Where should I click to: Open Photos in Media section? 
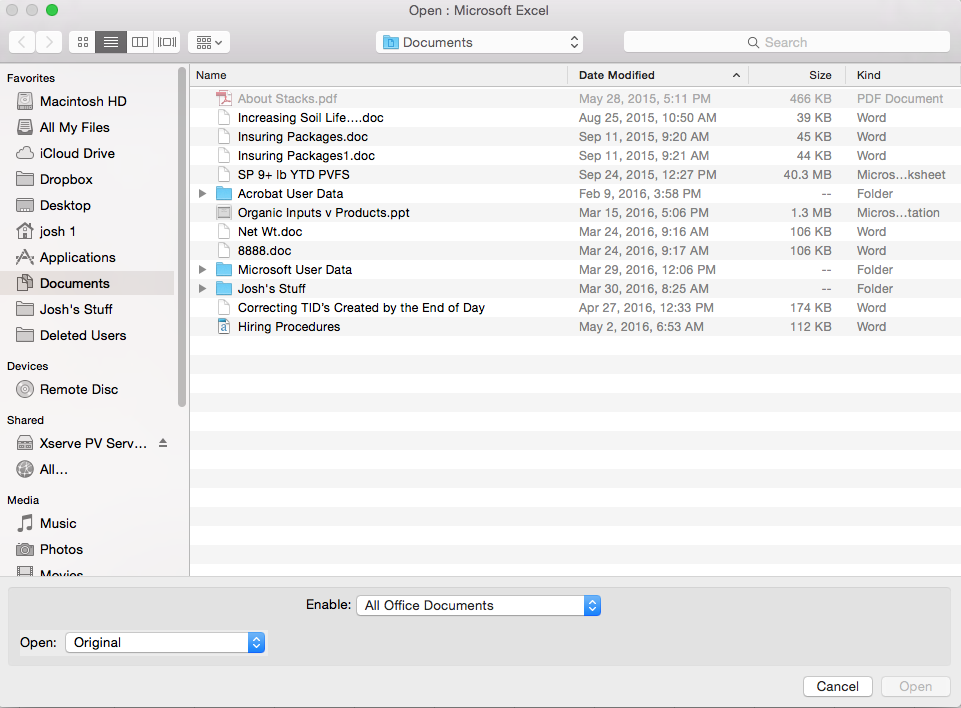coord(87,549)
